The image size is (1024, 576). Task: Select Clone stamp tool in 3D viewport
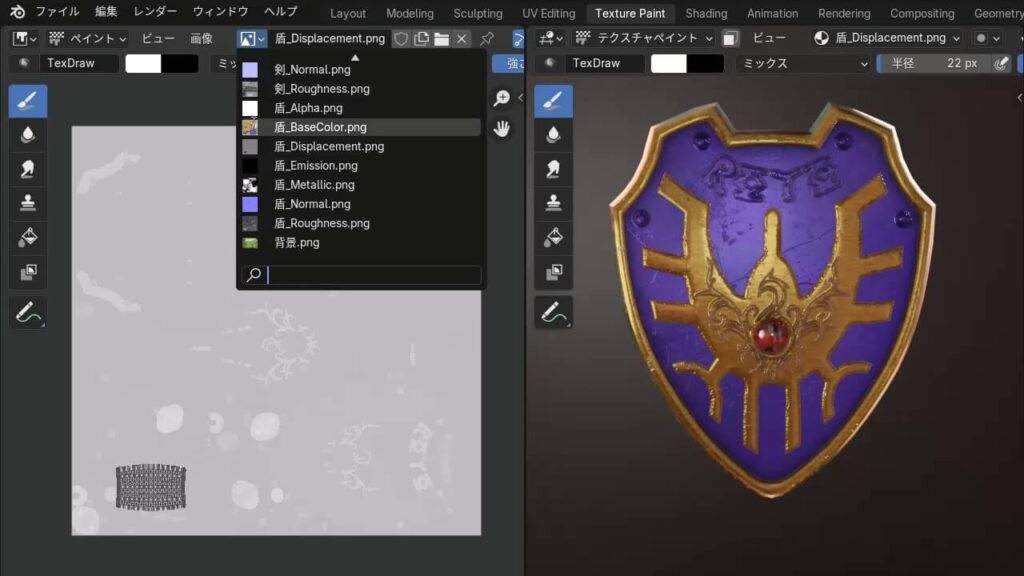tap(553, 203)
